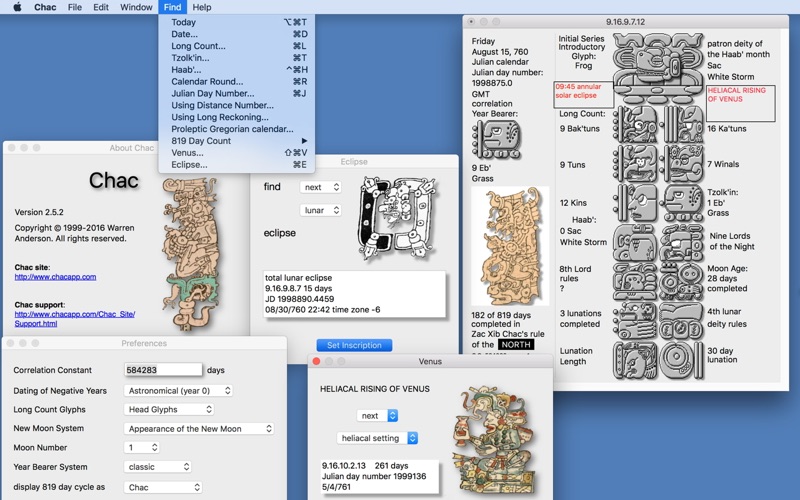Choose Long Count... from Find menu

239,46
